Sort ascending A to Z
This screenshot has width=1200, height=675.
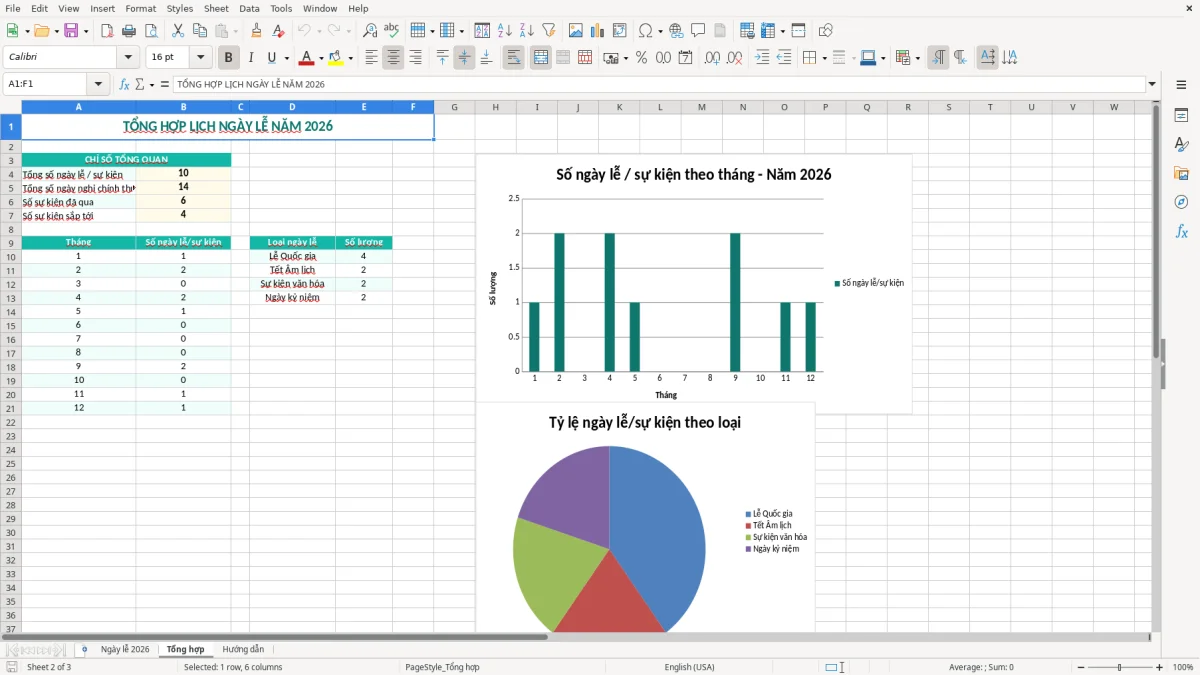pos(505,31)
